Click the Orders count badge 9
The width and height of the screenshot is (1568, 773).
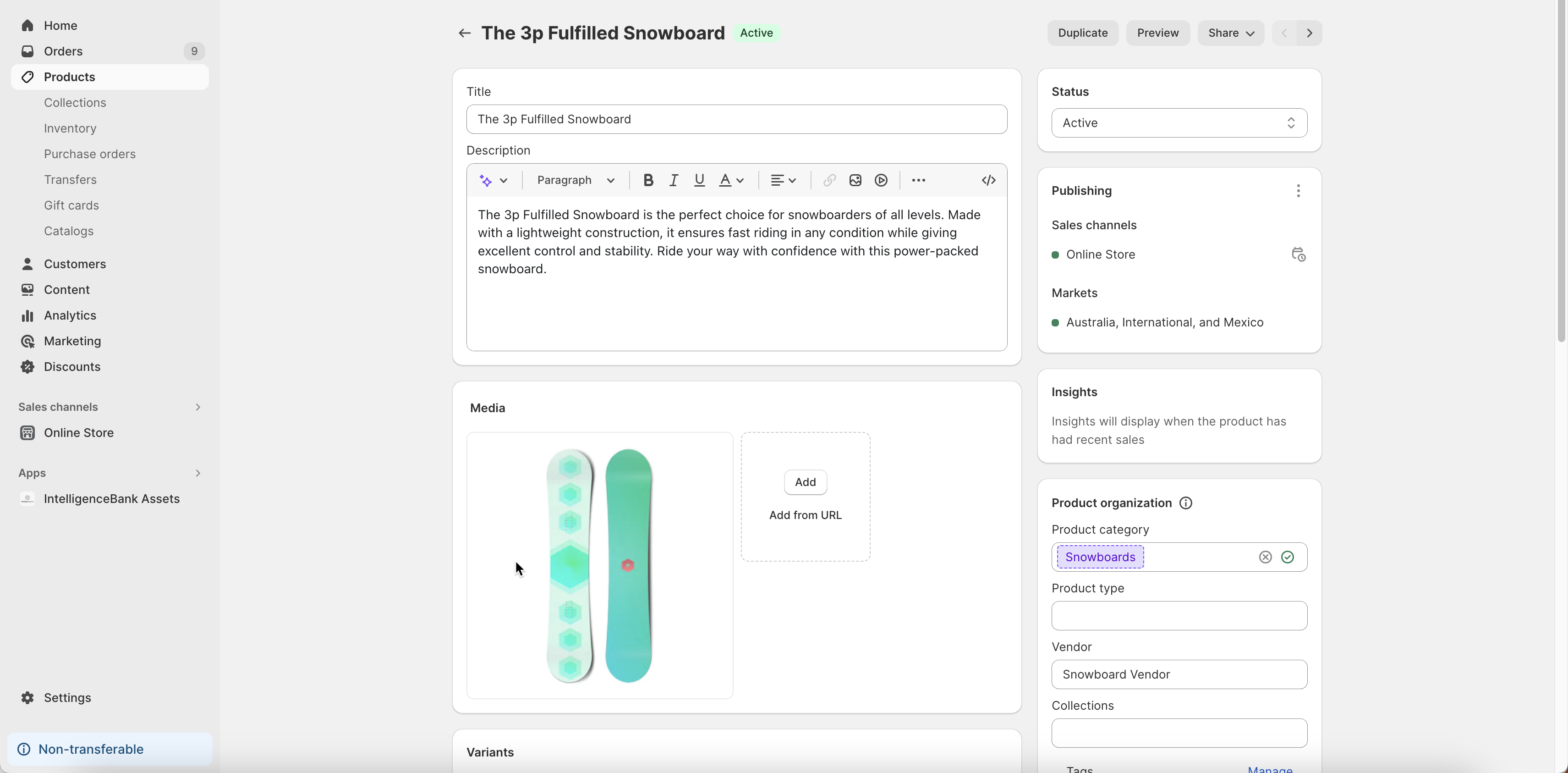pyautogui.click(x=194, y=51)
